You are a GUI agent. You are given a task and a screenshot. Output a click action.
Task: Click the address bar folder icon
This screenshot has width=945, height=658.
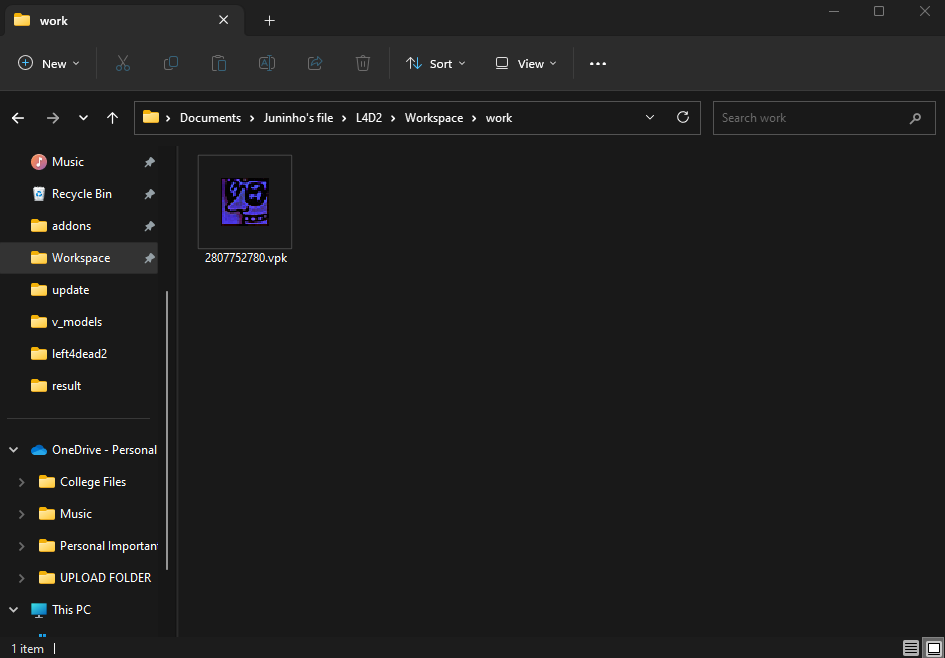coord(151,117)
